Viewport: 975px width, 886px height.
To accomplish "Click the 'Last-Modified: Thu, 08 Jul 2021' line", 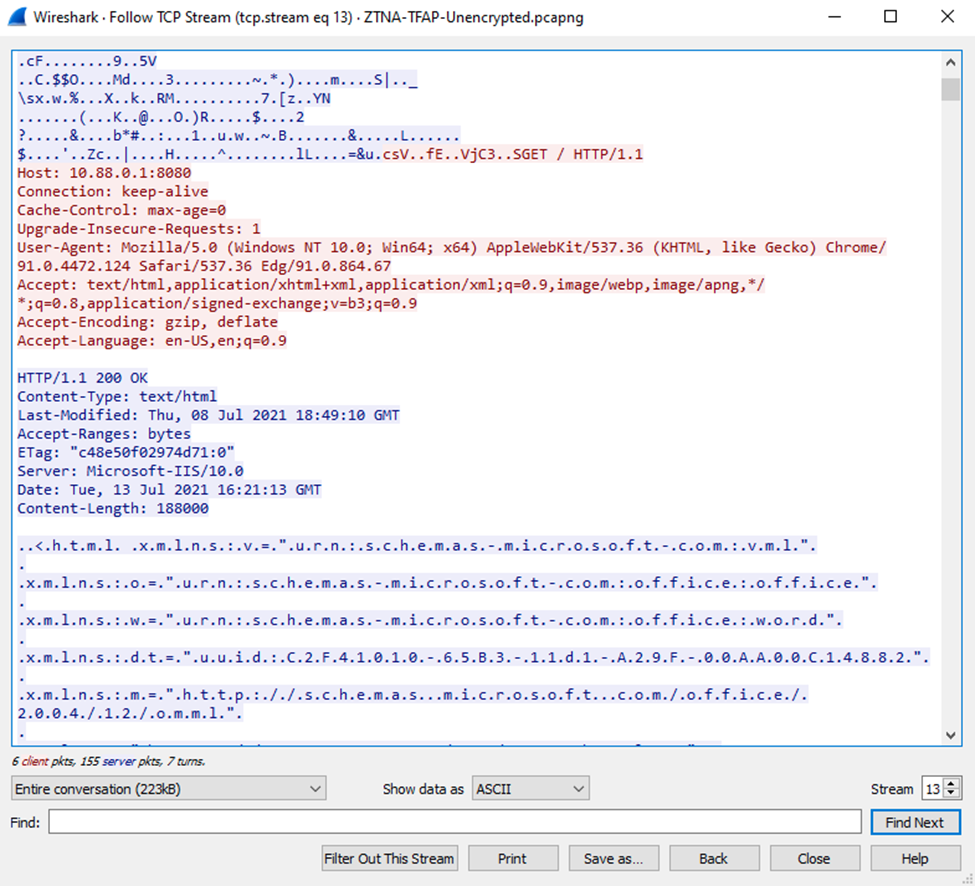I will (x=208, y=415).
